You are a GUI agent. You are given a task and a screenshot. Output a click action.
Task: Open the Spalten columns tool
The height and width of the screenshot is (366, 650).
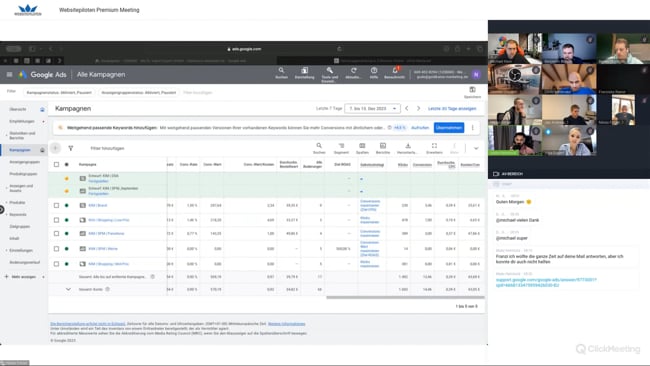point(362,148)
